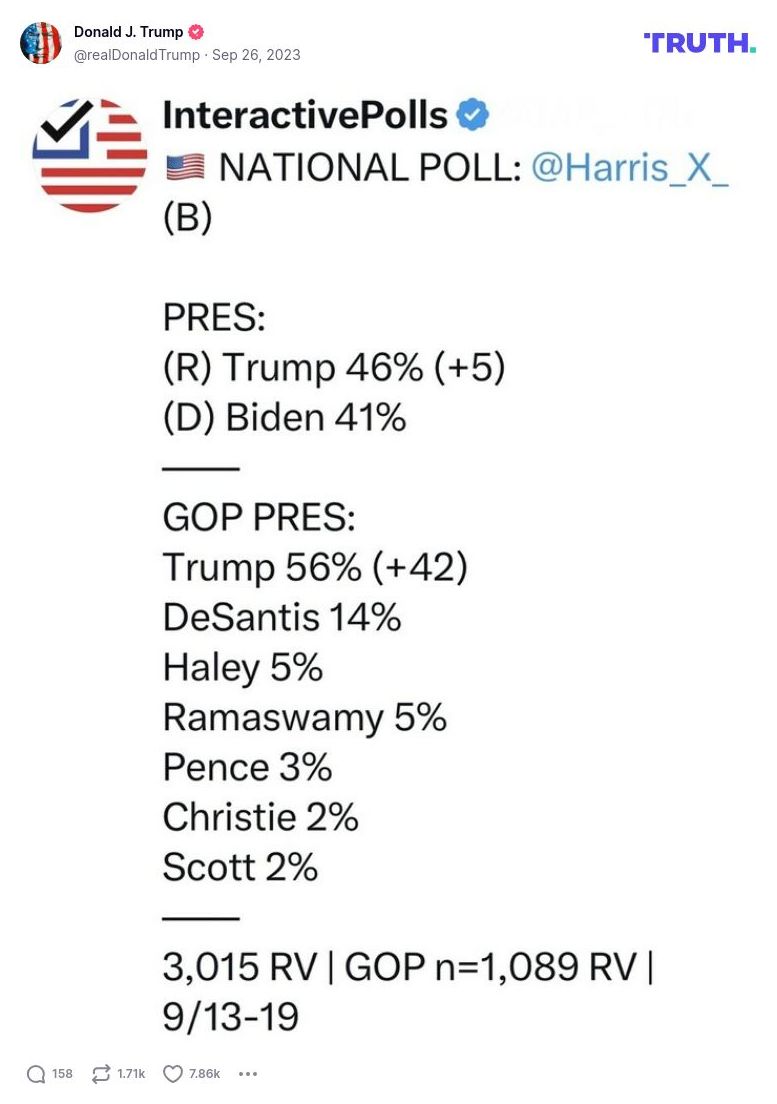
Task: Click the "Trump 56% (+42)" line in the image
Action: tap(315, 568)
